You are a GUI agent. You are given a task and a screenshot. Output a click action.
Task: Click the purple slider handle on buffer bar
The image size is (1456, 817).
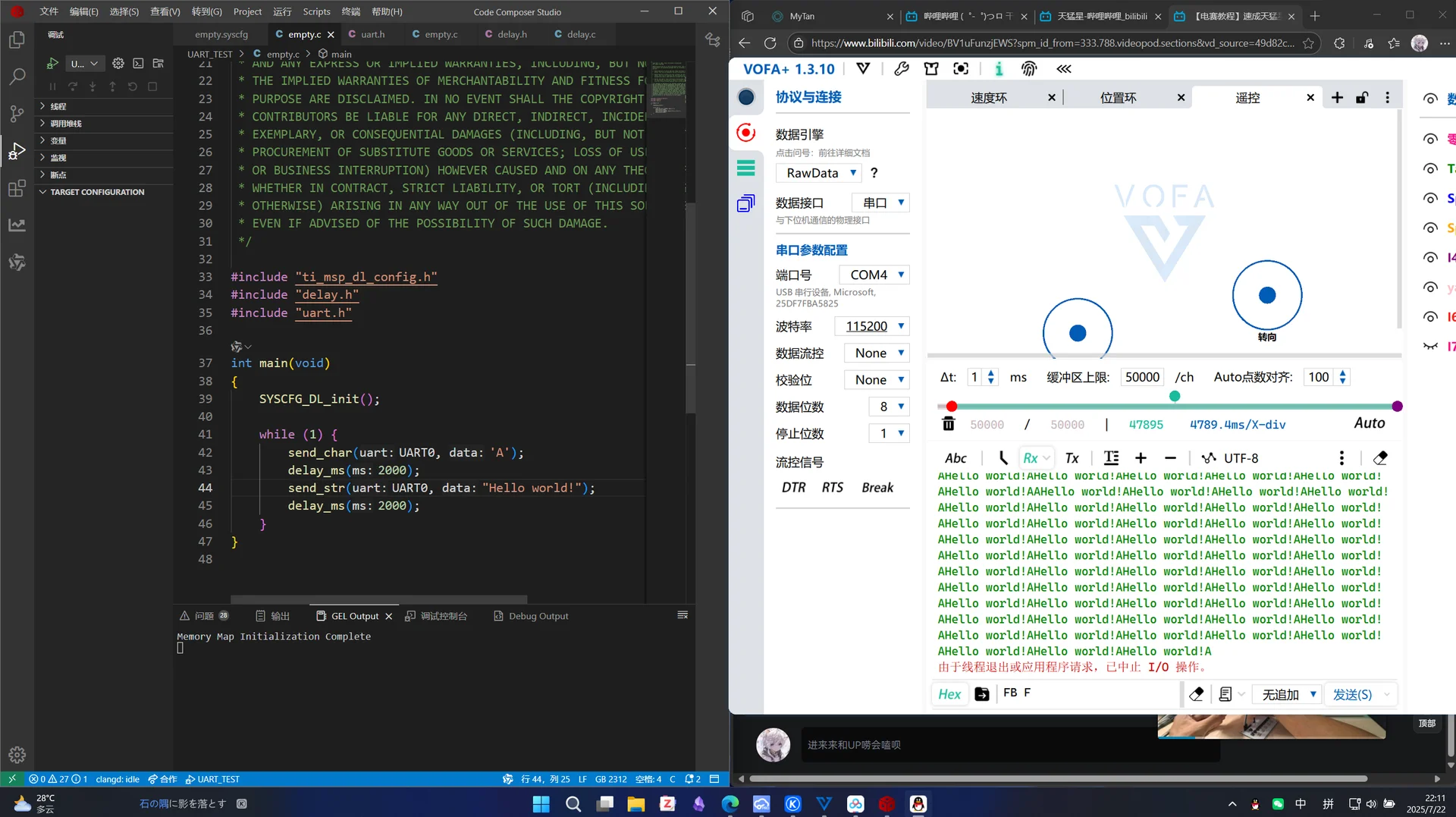(x=1397, y=407)
